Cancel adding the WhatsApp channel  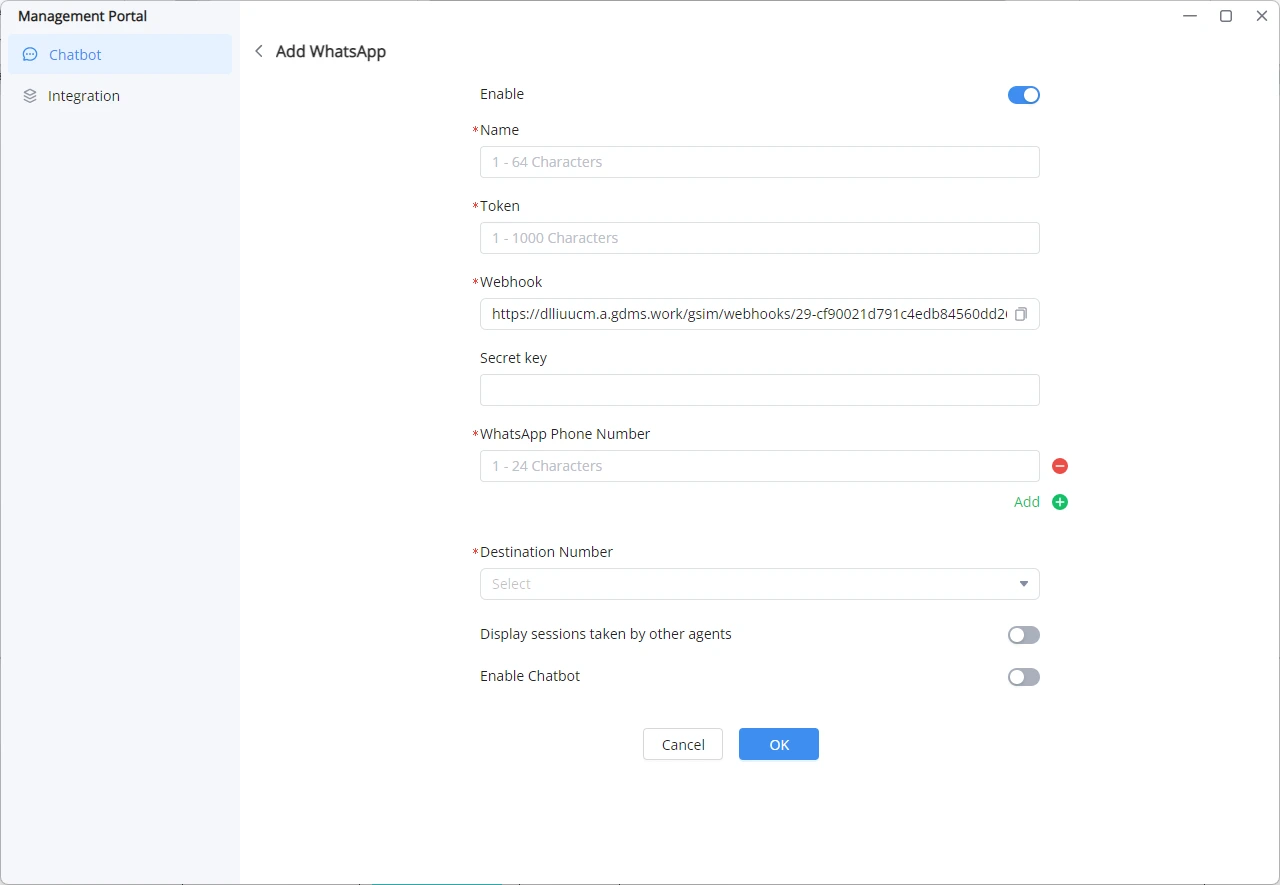point(683,744)
